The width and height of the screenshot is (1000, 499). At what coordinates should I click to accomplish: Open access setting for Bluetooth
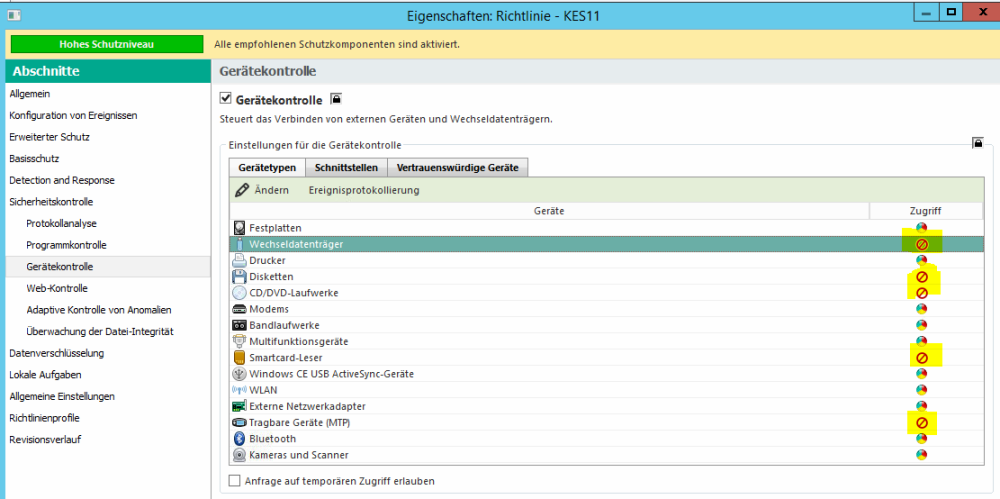pos(921,438)
